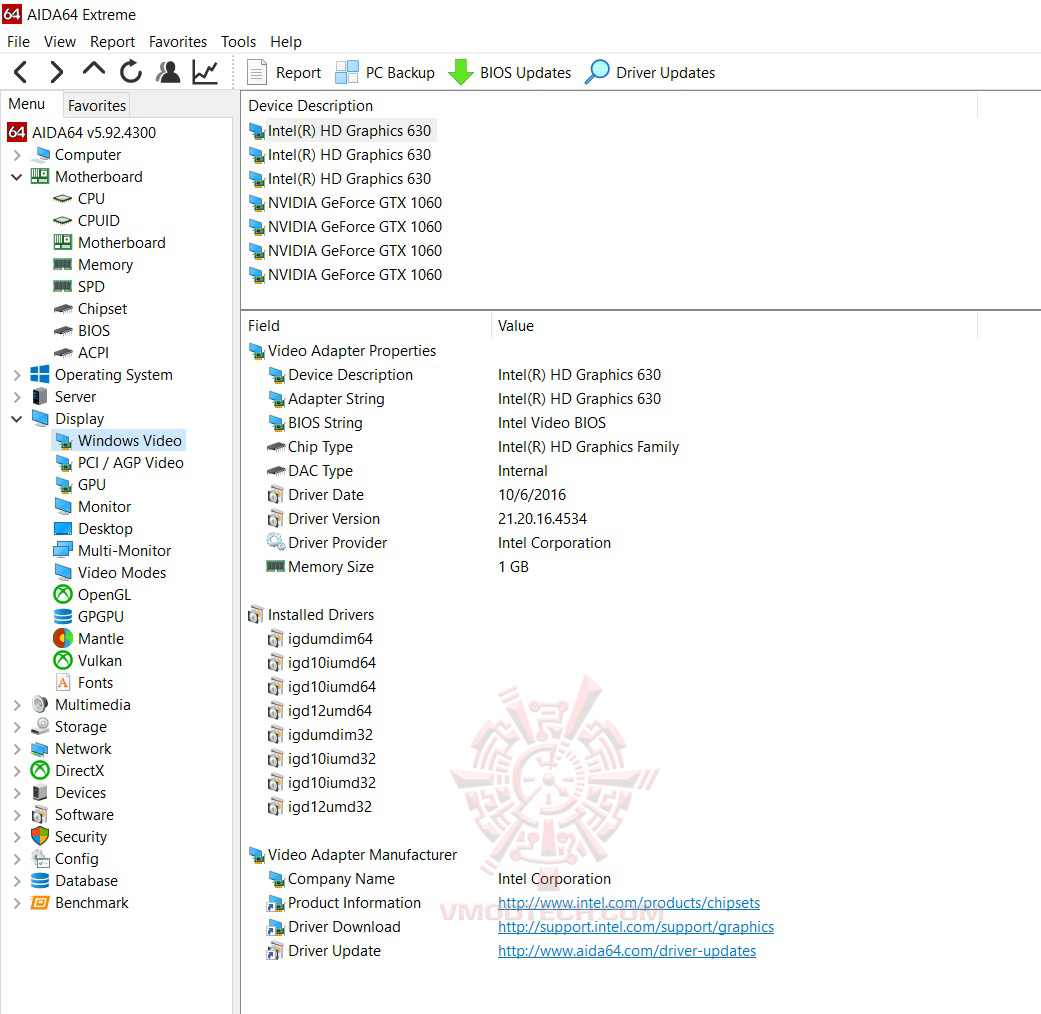This screenshot has height=1014, width=1041.
Task: Open the Vulkan page
Action: click(x=88, y=661)
